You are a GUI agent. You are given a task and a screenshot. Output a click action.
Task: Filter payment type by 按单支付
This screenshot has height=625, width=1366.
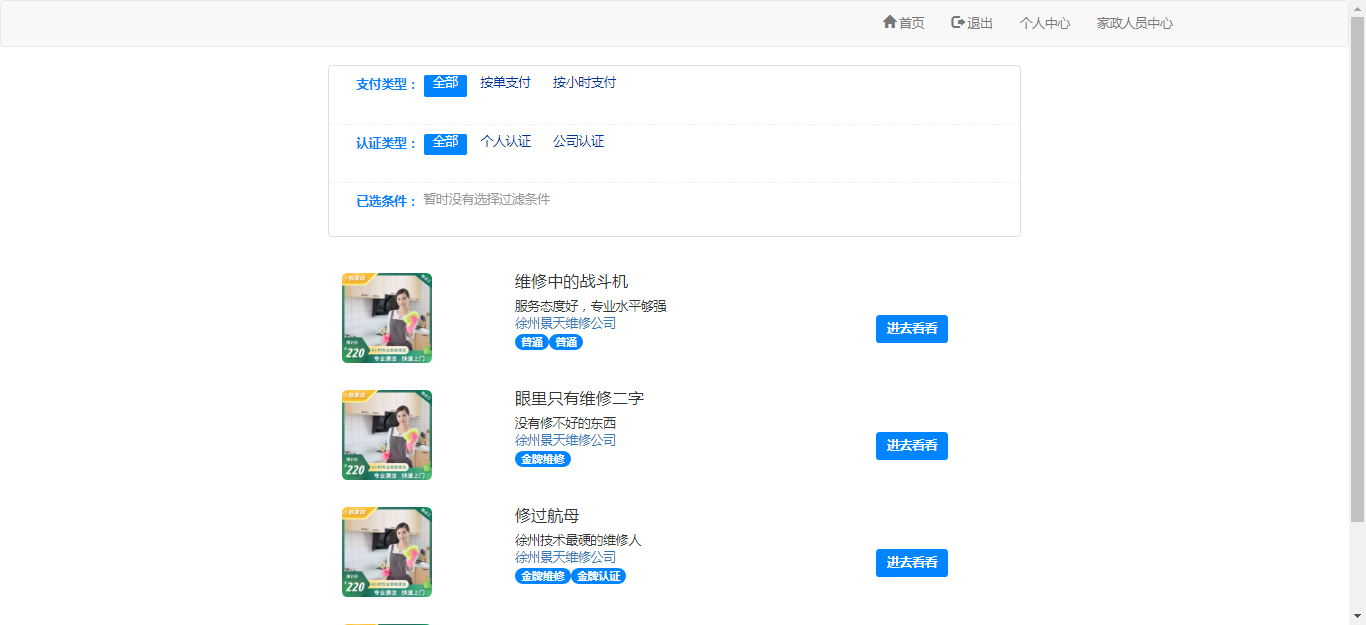tap(505, 83)
